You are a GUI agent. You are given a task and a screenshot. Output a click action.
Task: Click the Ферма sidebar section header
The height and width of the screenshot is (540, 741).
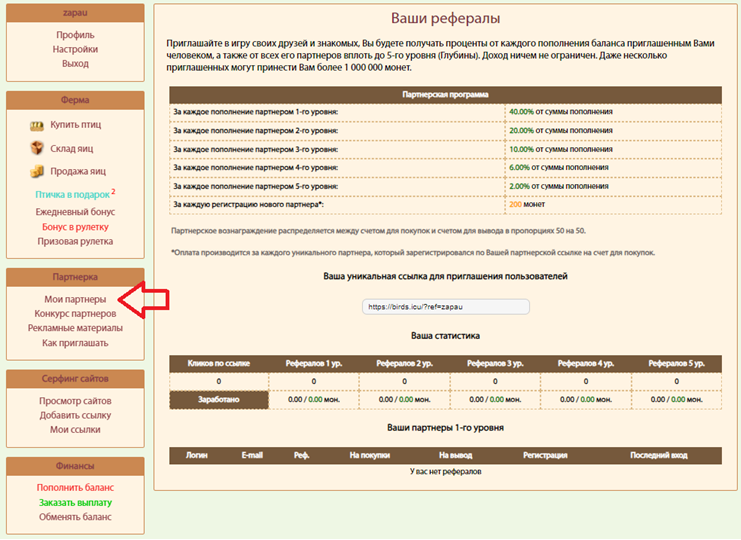(75, 100)
